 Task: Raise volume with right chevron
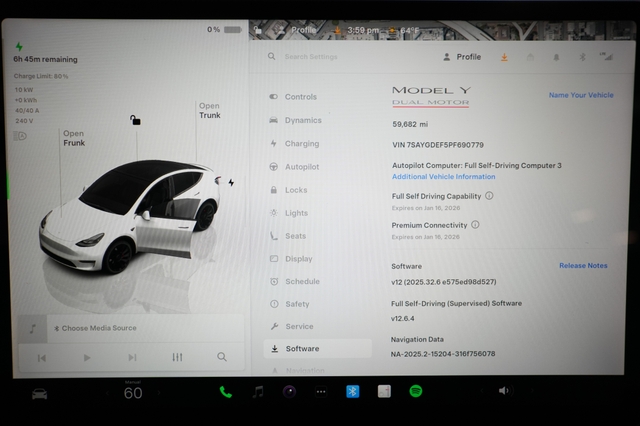[532, 390]
